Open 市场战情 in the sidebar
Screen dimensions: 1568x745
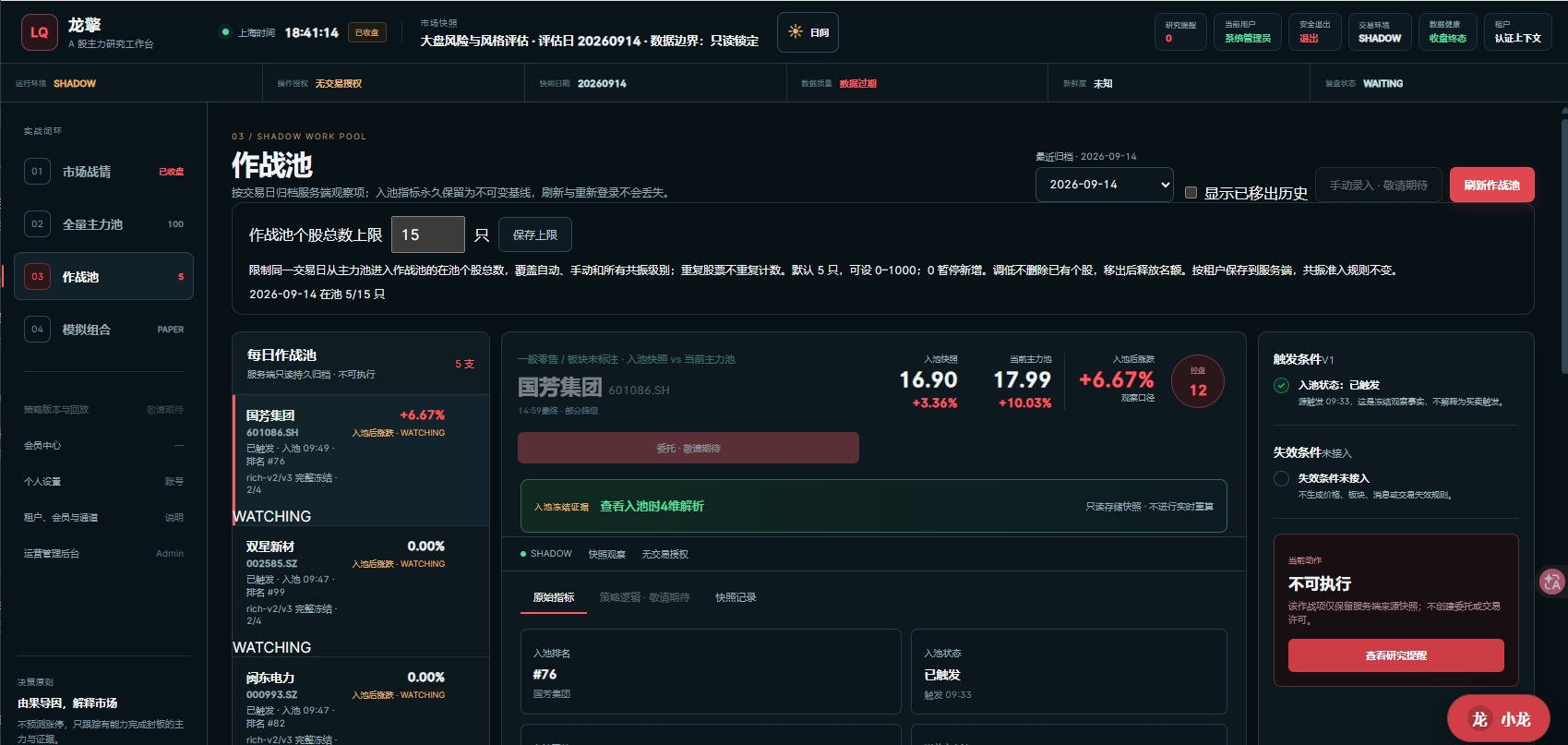(103, 172)
